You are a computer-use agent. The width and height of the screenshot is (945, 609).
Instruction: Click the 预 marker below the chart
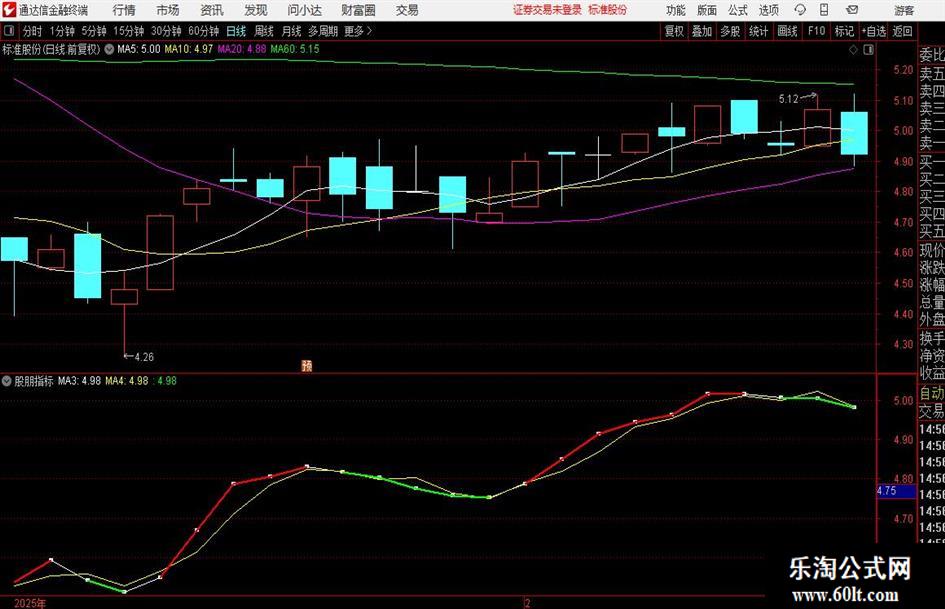point(307,365)
